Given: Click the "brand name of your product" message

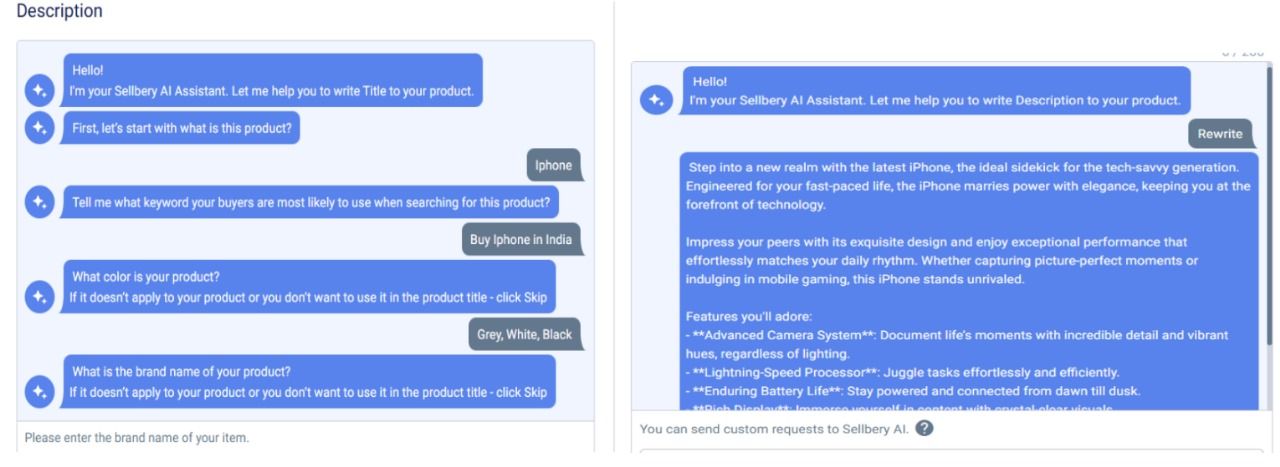Looking at the screenshot, I should [309, 382].
